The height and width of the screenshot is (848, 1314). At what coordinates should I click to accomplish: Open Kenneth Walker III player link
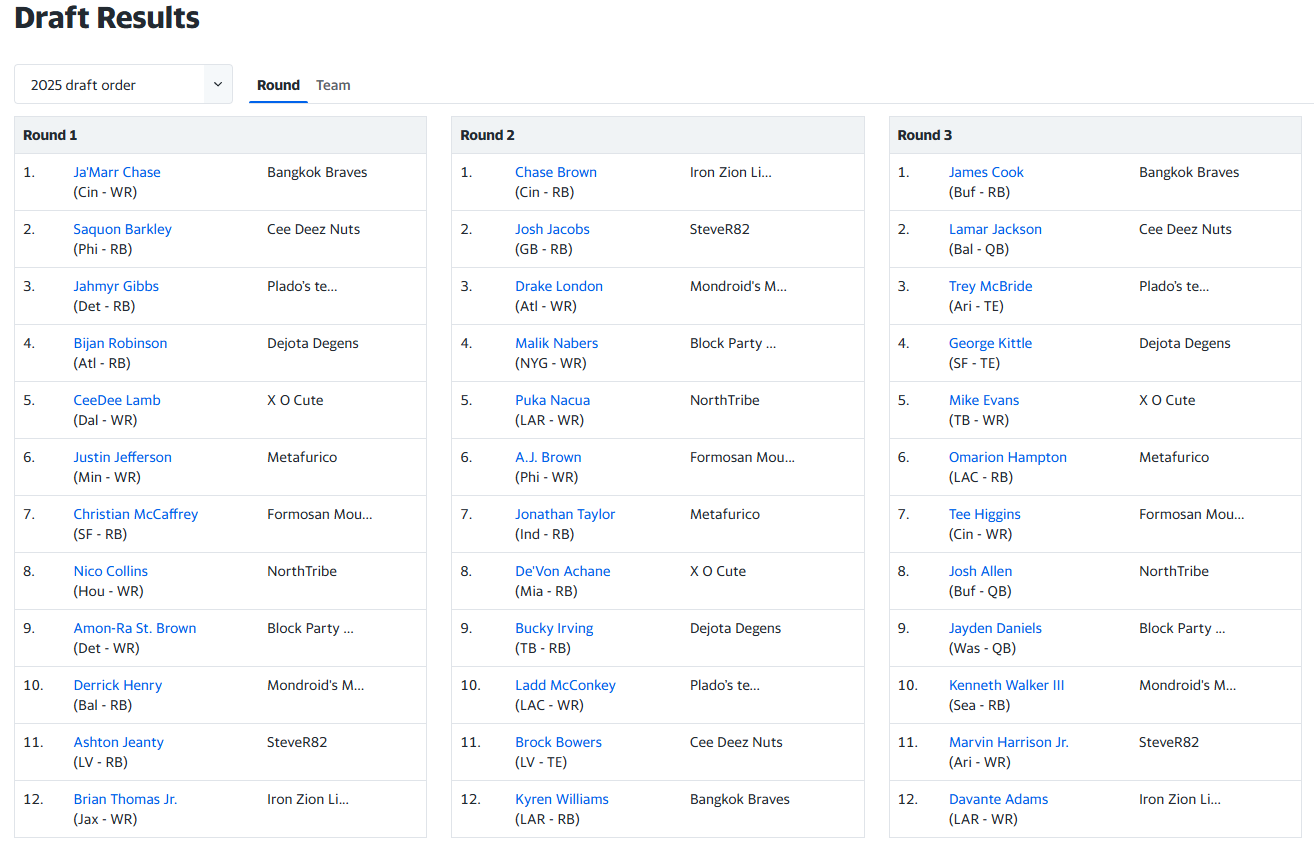pos(1006,685)
